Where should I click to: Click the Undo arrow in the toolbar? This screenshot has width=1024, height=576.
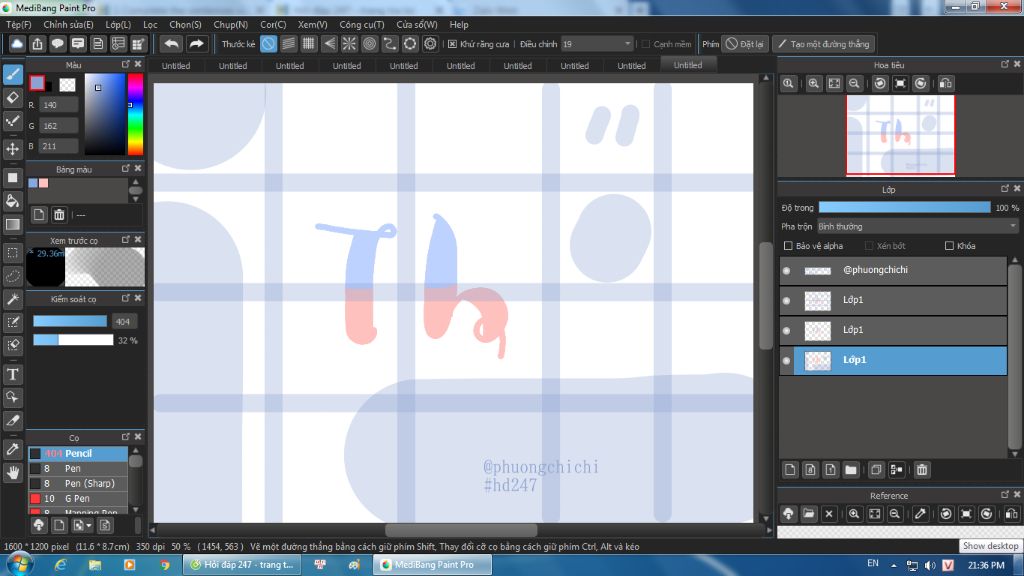[x=171, y=44]
